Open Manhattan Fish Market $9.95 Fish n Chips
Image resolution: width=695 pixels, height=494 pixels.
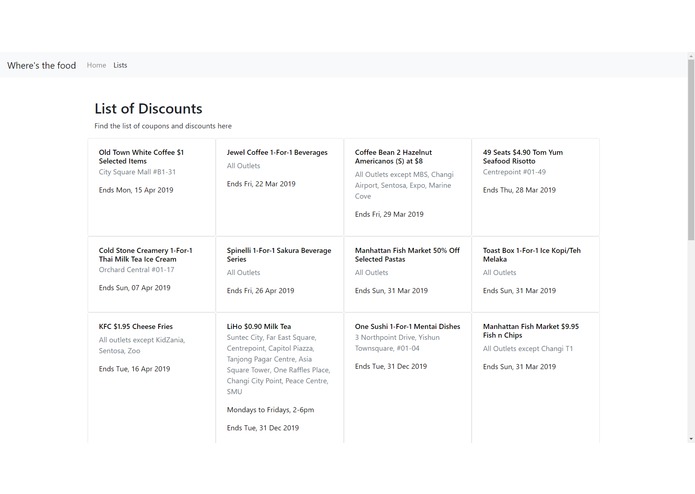531,331
